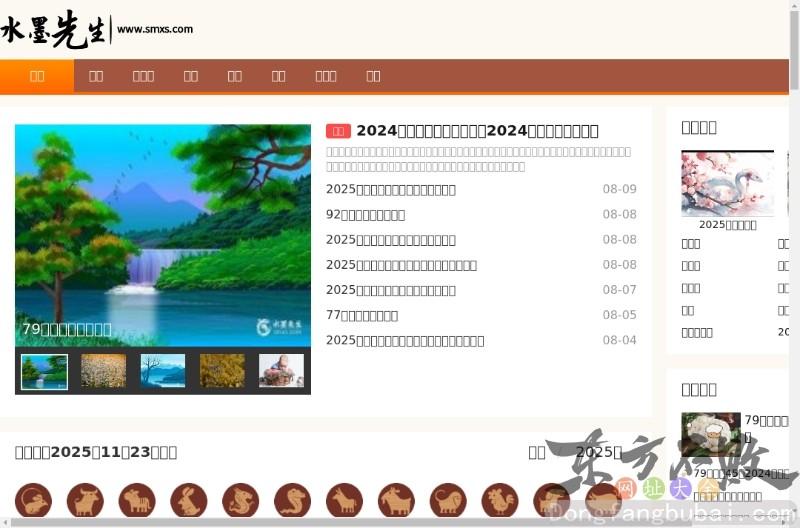Click the www.smxs.com address text
This screenshot has width=800, height=528.
click(155, 29)
